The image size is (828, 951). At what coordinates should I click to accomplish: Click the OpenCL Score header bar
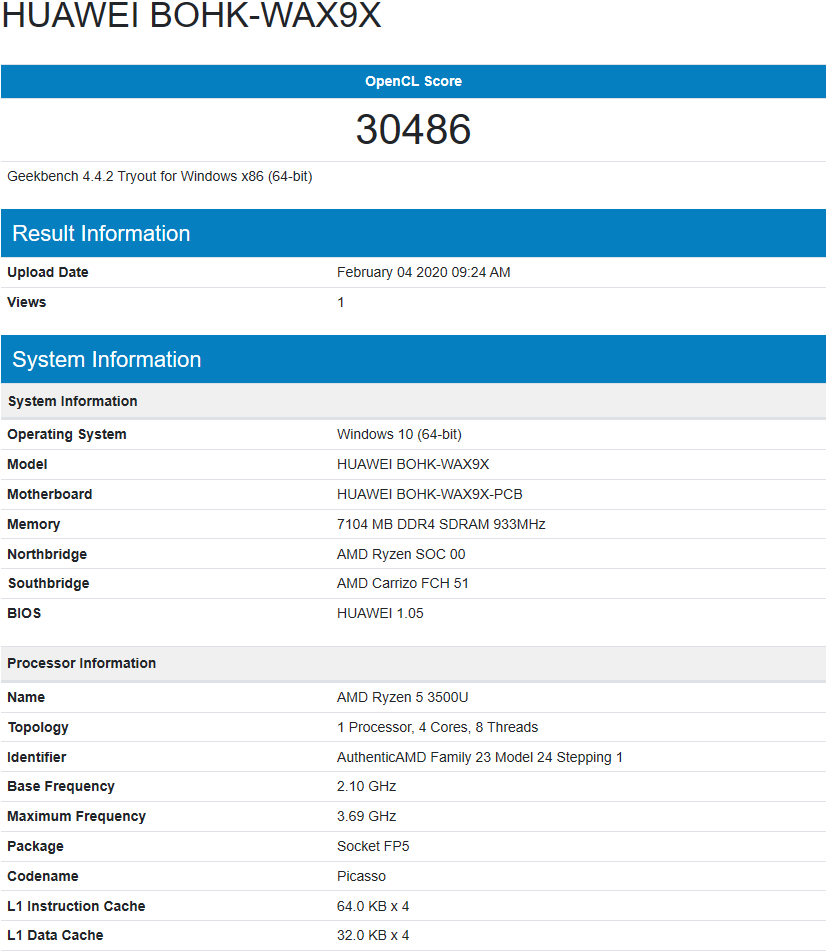pyautogui.click(x=414, y=81)
